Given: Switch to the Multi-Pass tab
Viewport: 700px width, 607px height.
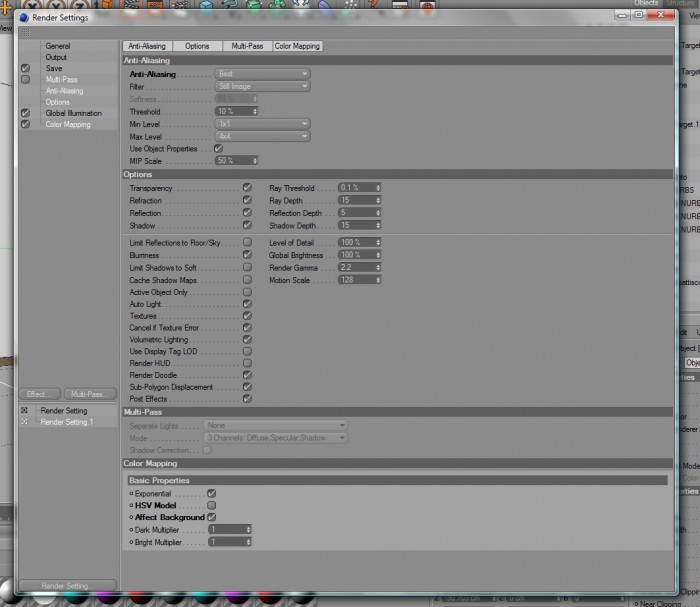Looking at the screenshot, I should point(247,46).
